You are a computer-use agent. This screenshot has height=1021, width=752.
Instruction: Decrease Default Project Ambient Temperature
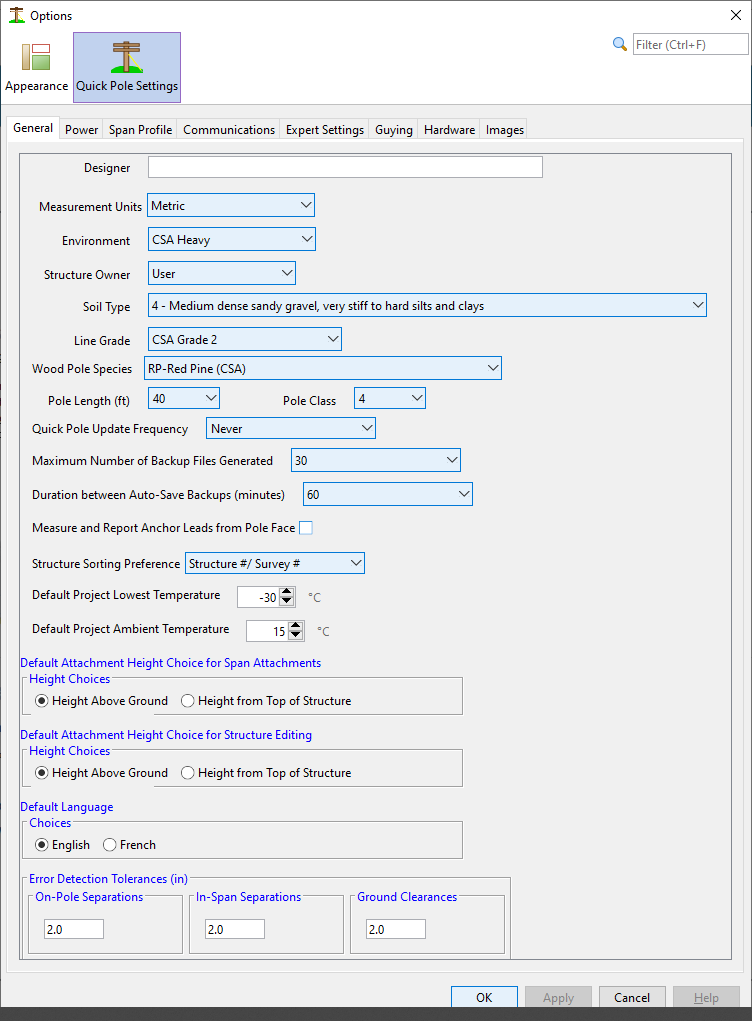296,636
